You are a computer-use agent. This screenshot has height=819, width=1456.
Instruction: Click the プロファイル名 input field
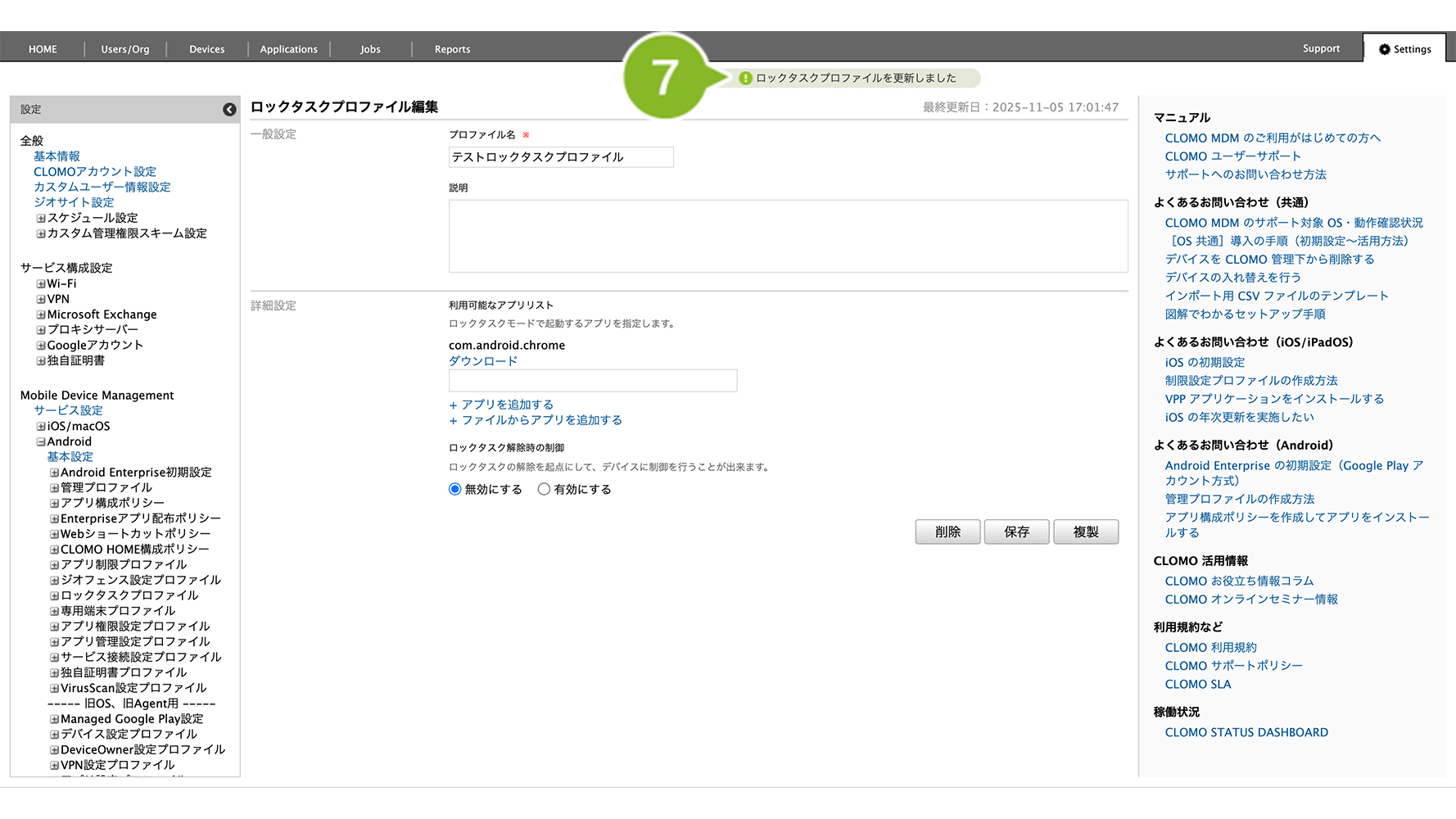[x=561, y=157]
